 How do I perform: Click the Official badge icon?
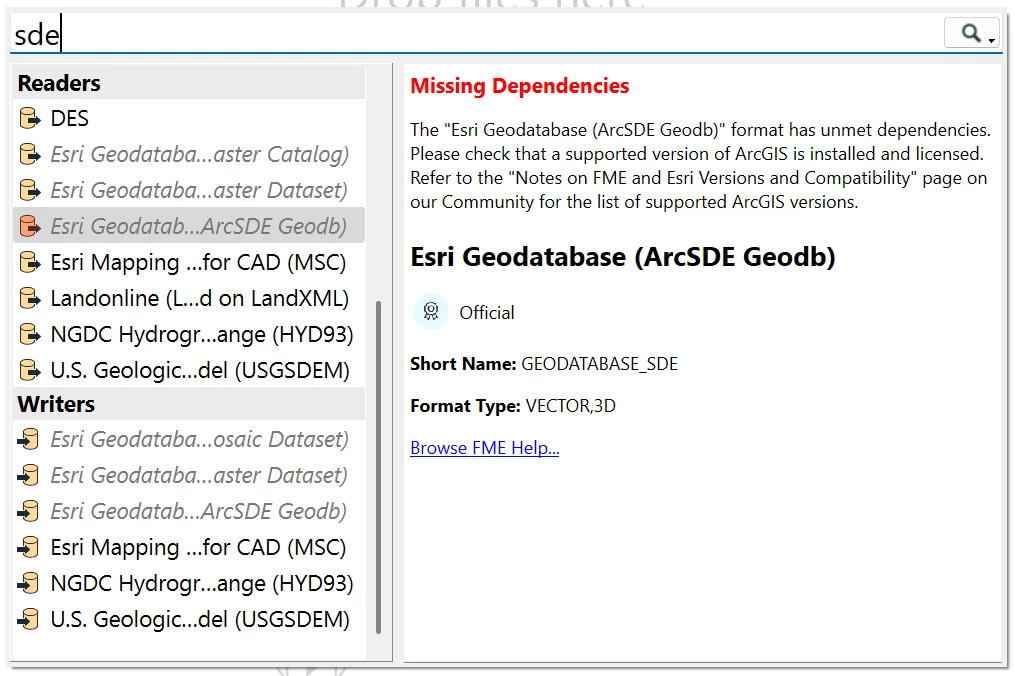pyautogui.click(x=430, y=312)
